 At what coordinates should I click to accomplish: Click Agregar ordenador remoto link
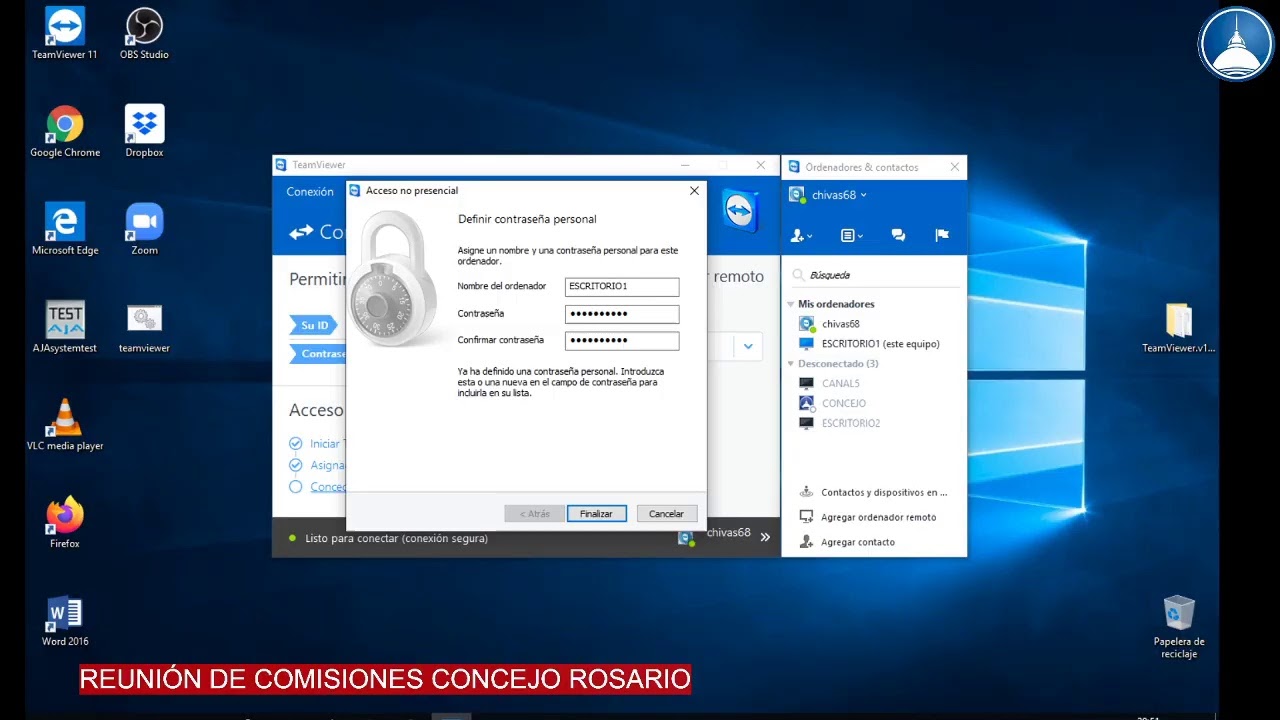coord(878,517)
